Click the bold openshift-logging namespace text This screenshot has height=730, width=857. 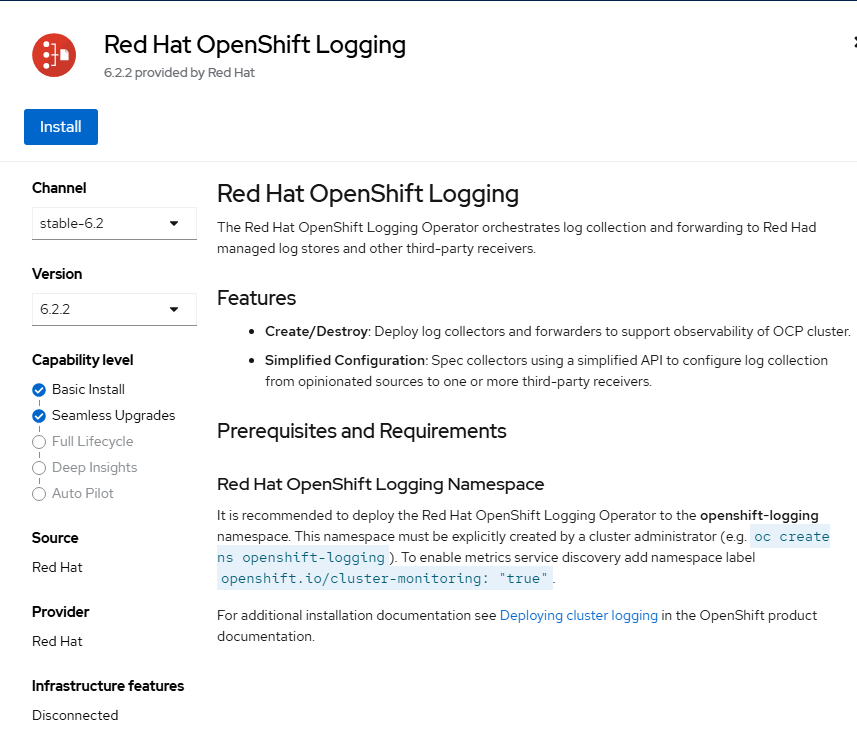coord(759,515)
